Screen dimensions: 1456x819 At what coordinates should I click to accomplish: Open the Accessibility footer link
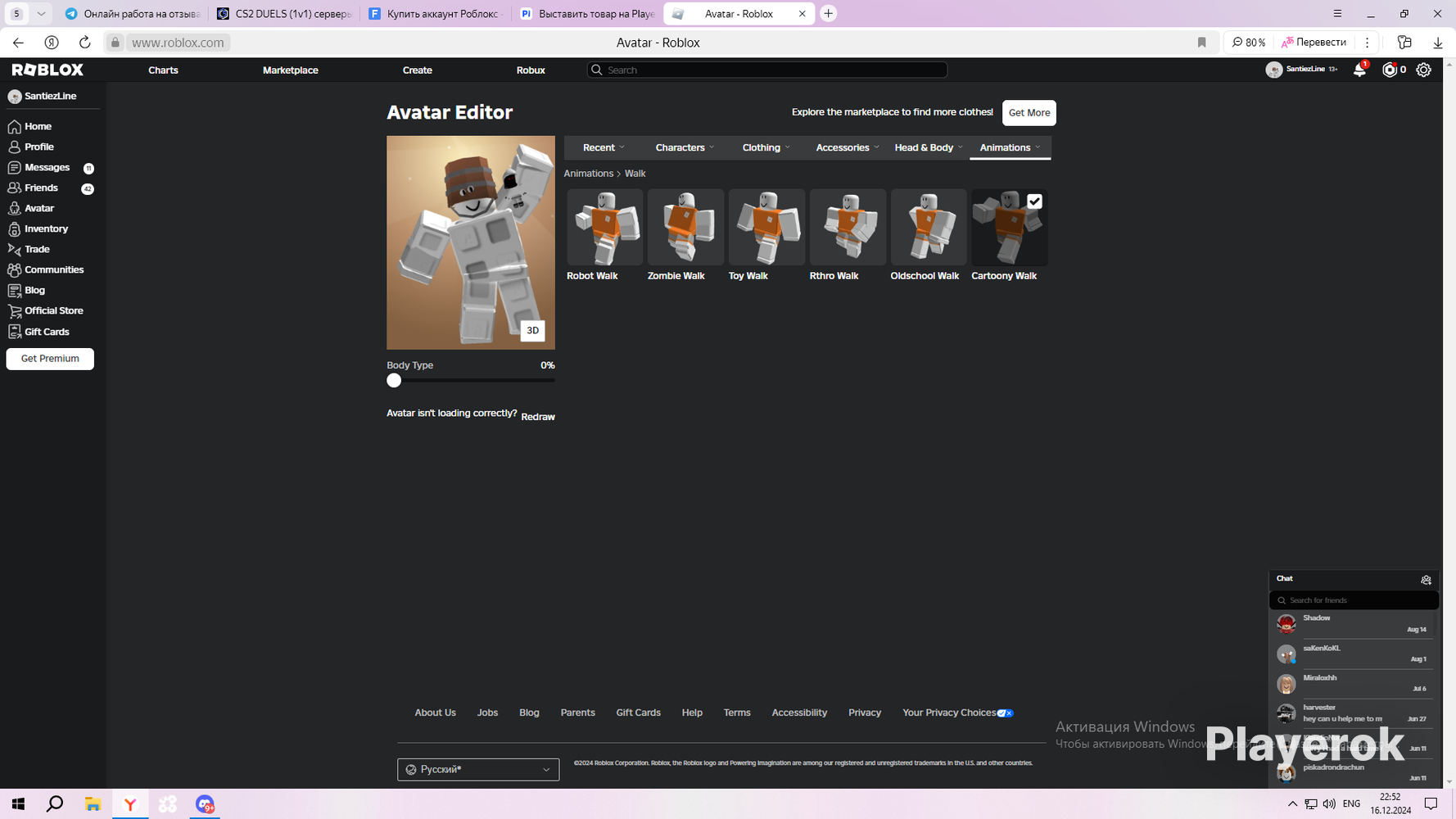799,713
